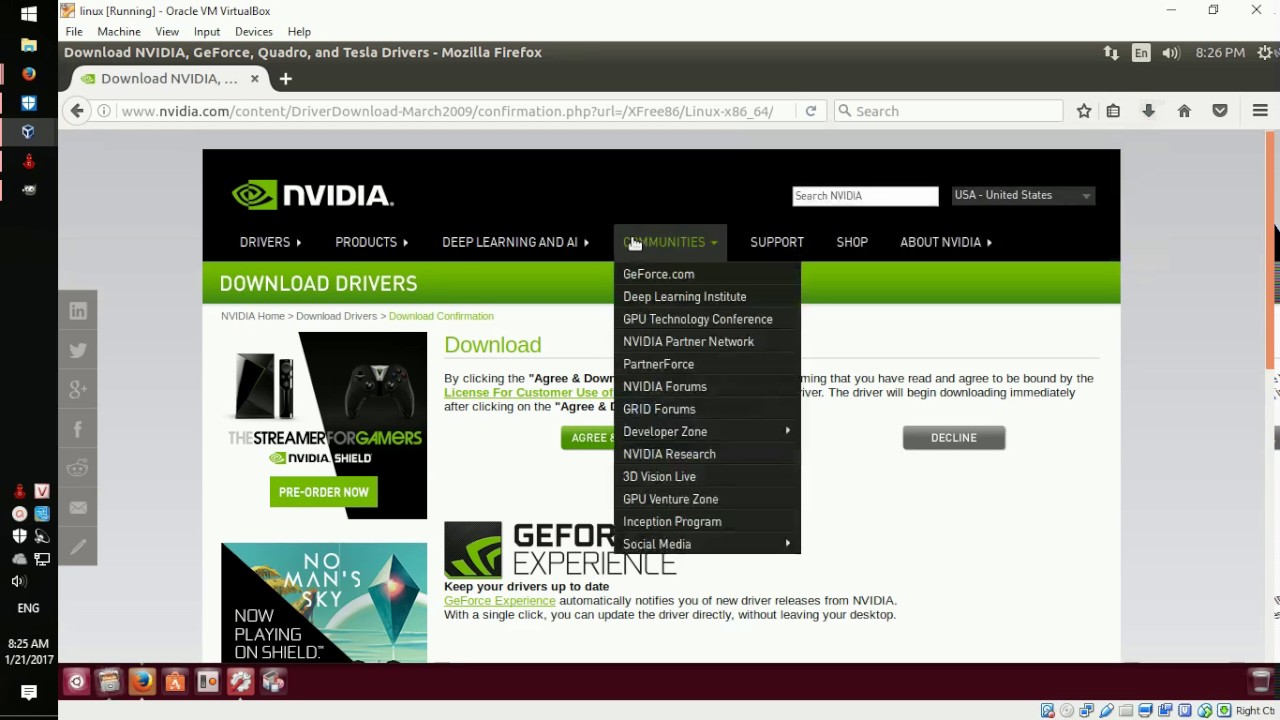Click the Search NVIDIA input field
The image size is (1280, 720).
point(865,196)
